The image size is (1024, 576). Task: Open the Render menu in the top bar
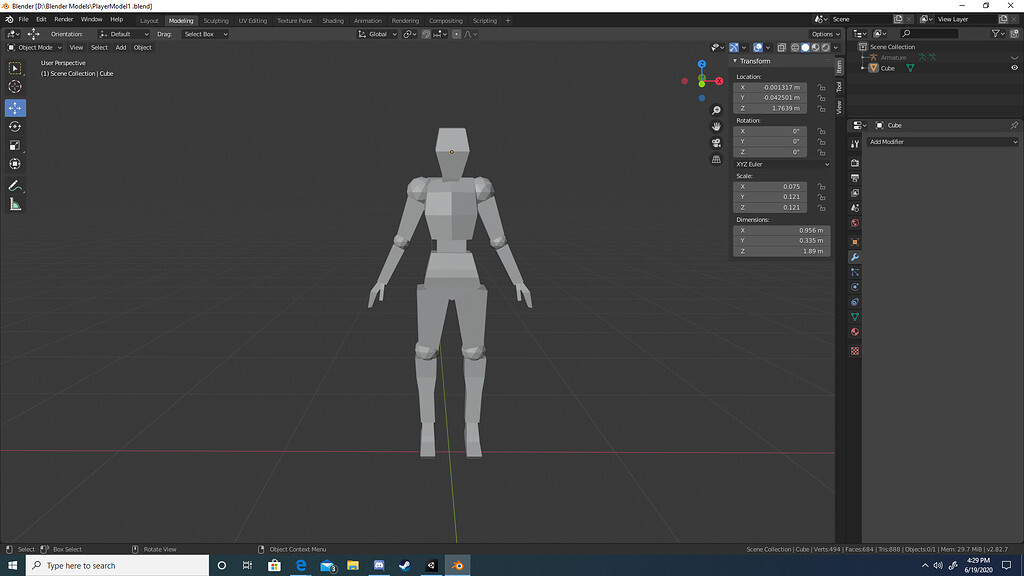(x=63, y=19)
